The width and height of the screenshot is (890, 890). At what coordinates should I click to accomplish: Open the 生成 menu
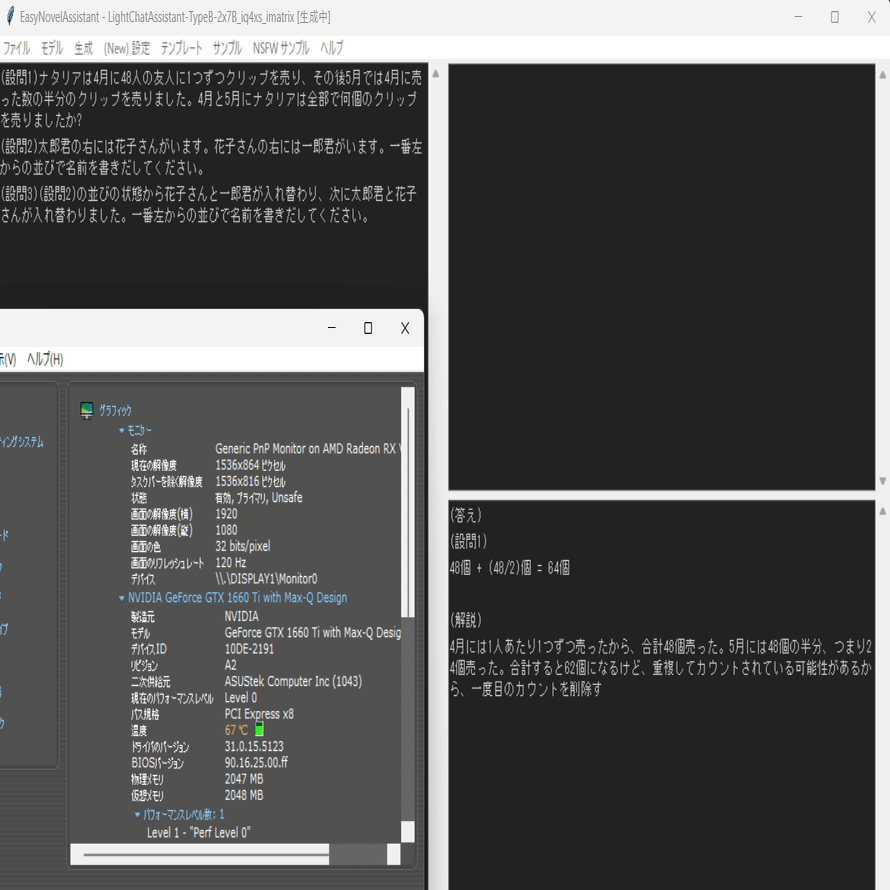[x=83, y=48]
